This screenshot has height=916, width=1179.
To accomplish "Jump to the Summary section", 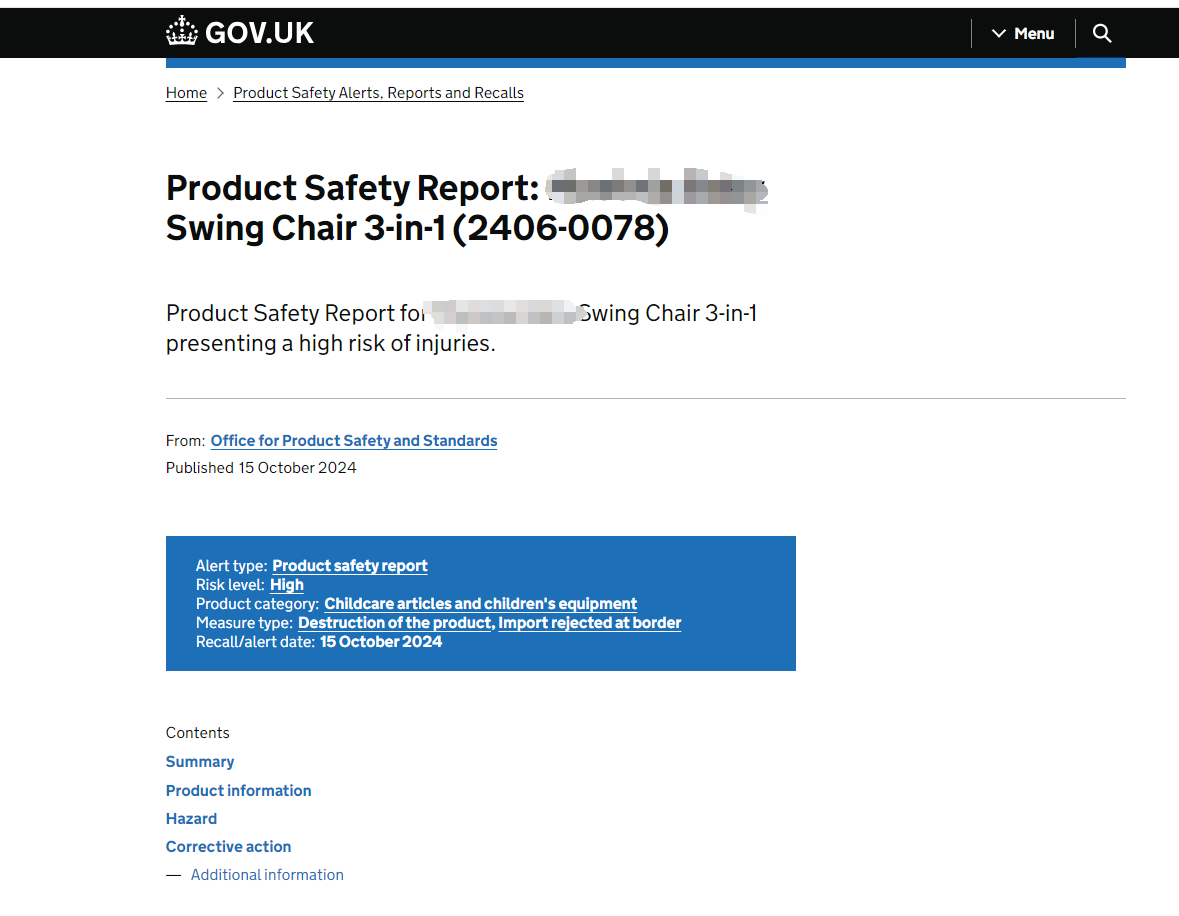I will [200, 761].
